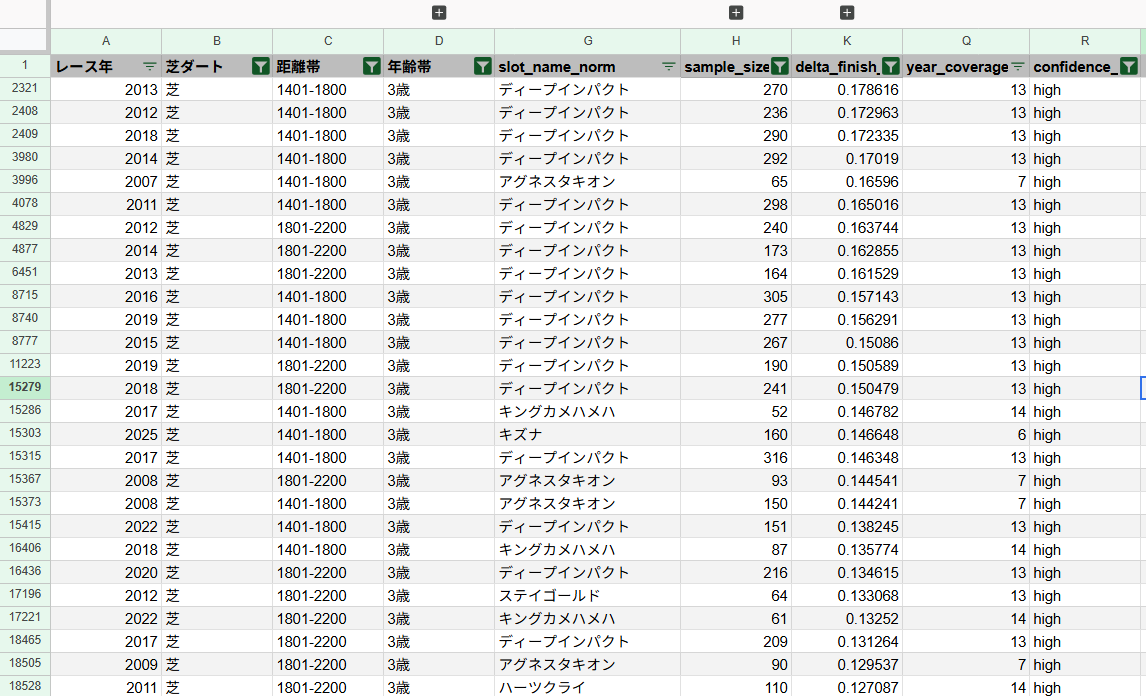Image resolution: width=1146 pixels, height=696 pixels.
Task: Click delta value 0.13252
Action: [x=847, y=619]
